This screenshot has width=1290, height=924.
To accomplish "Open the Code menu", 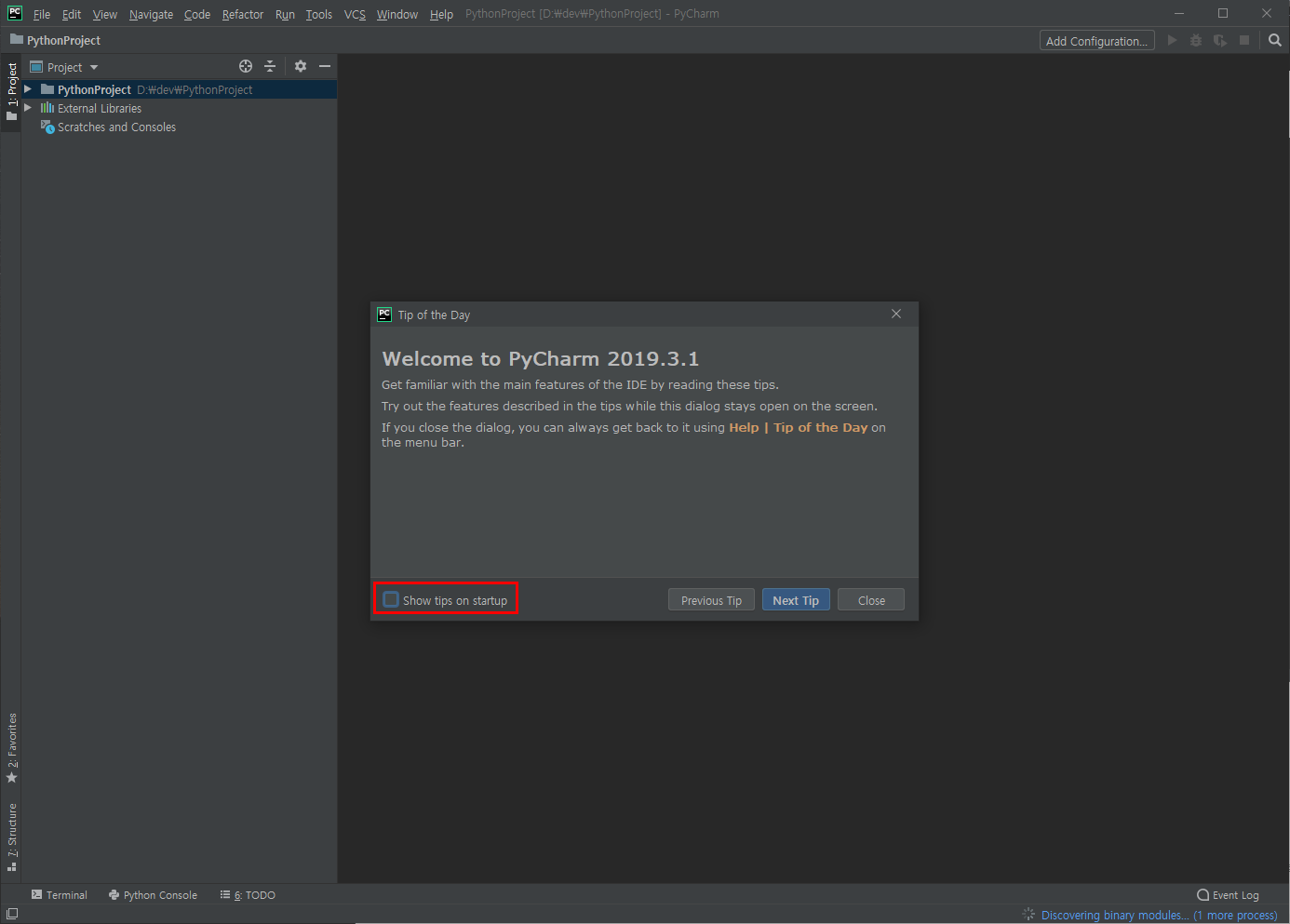I will click(x=197, y=14).
